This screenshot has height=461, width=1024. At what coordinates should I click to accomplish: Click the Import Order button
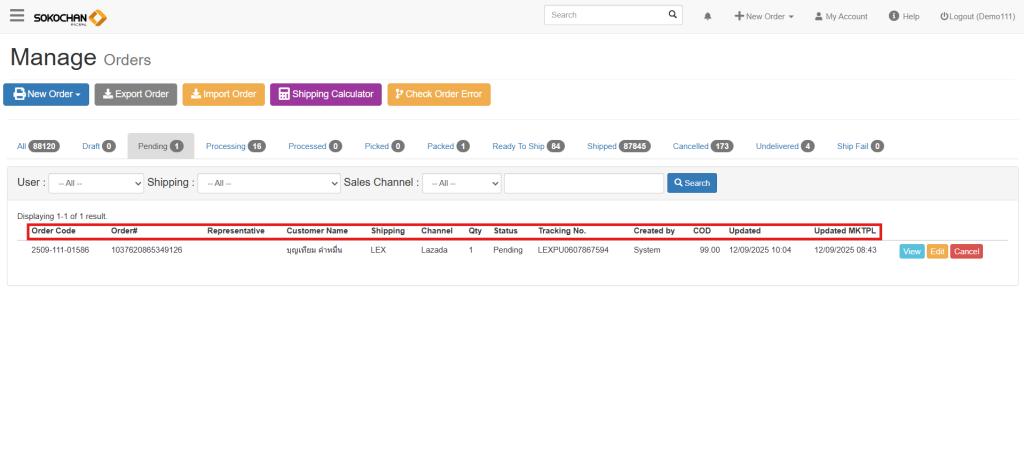point(223,94)
